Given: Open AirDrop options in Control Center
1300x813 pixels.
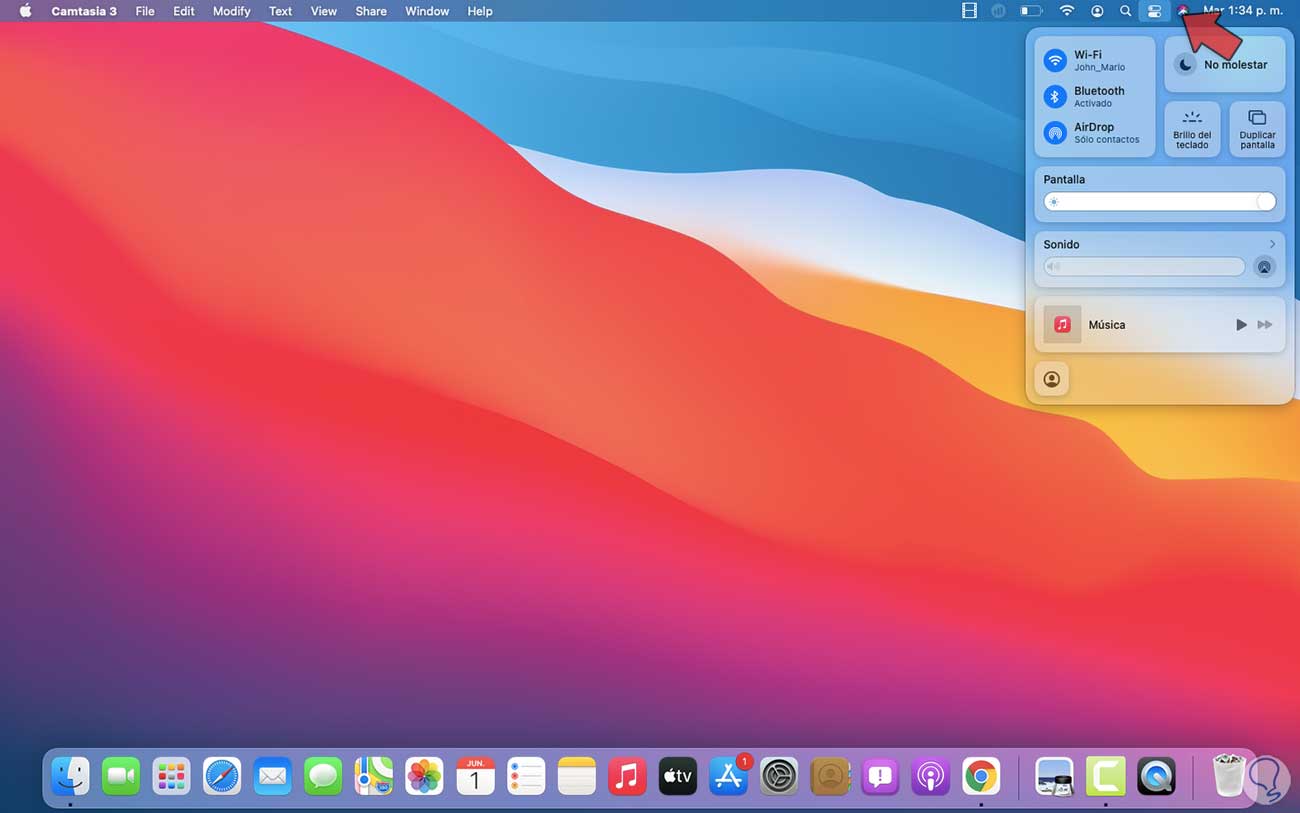Looking at the screenshot, I should pyautogui.click(x=1055, y=132).
